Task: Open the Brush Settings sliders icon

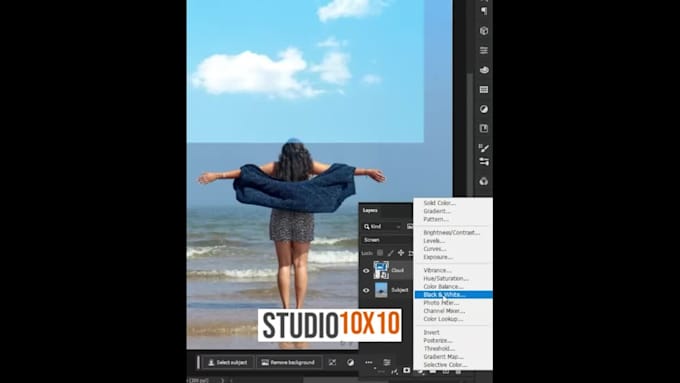Action: pyautogui.click(x=484, y=162)
